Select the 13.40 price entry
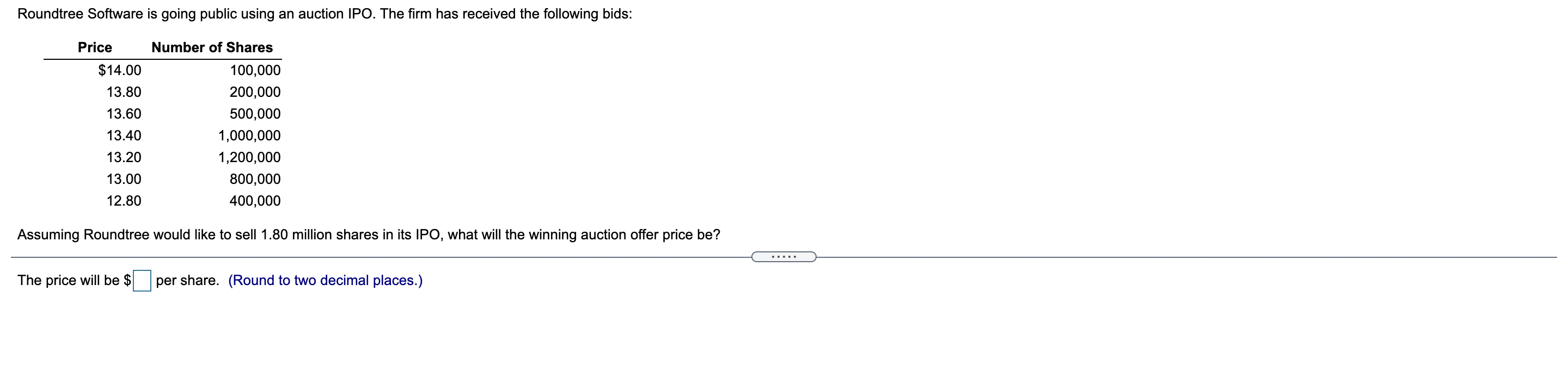1568x371 pixels. point(125,135)
